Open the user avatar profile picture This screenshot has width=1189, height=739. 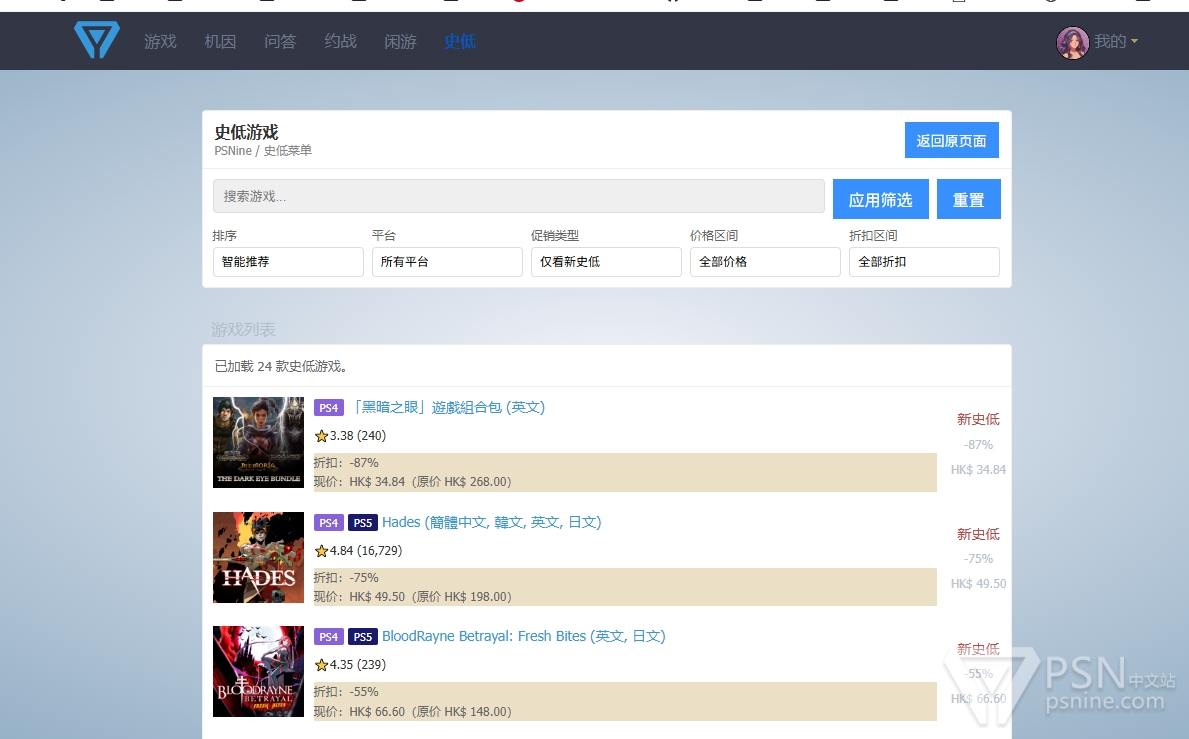(1072, 42)
